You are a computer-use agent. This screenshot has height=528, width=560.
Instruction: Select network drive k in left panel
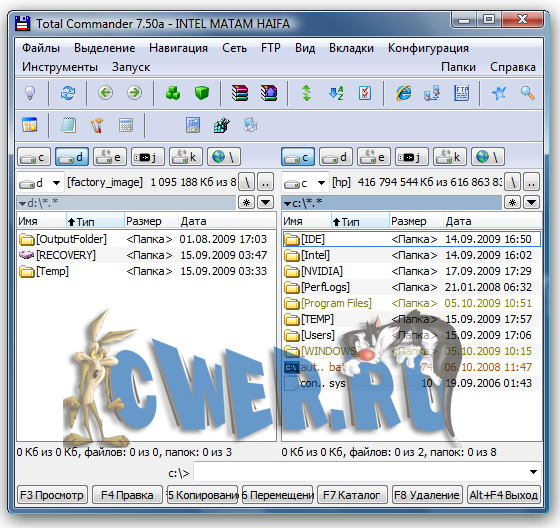coord(186,157)
